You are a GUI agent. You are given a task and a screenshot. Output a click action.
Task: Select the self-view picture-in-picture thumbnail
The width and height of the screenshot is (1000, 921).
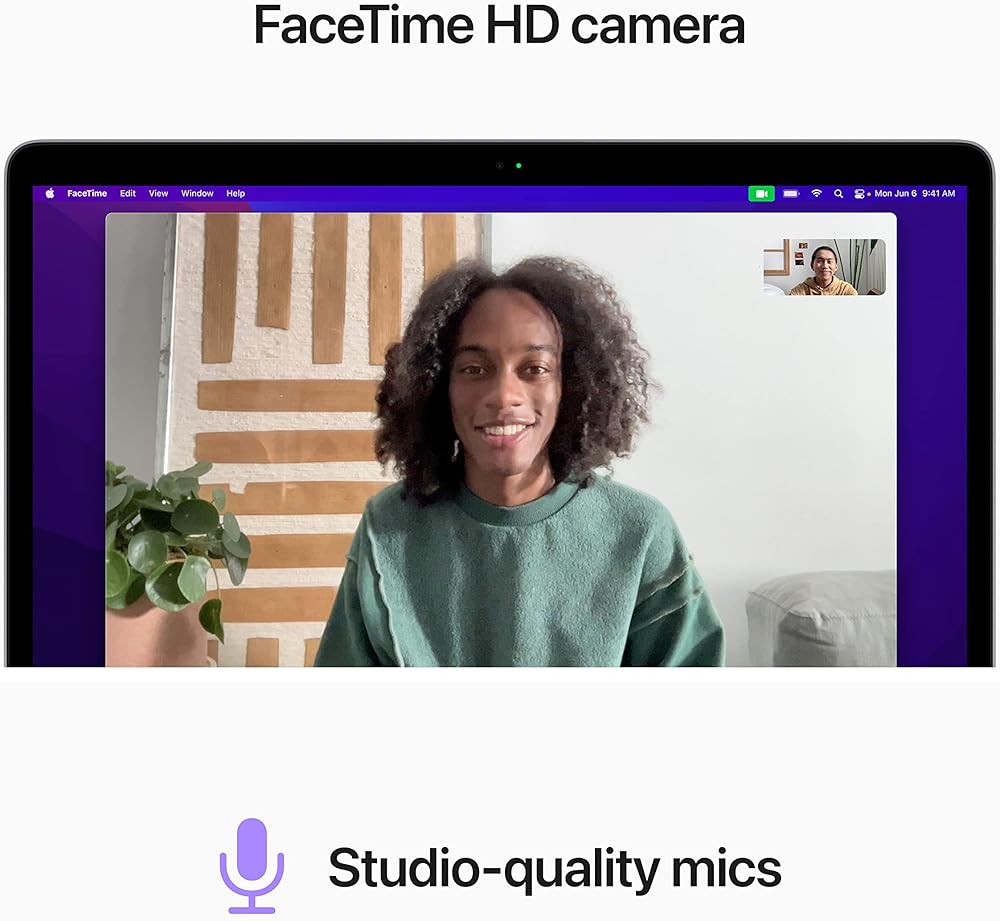tap(824, 267)
